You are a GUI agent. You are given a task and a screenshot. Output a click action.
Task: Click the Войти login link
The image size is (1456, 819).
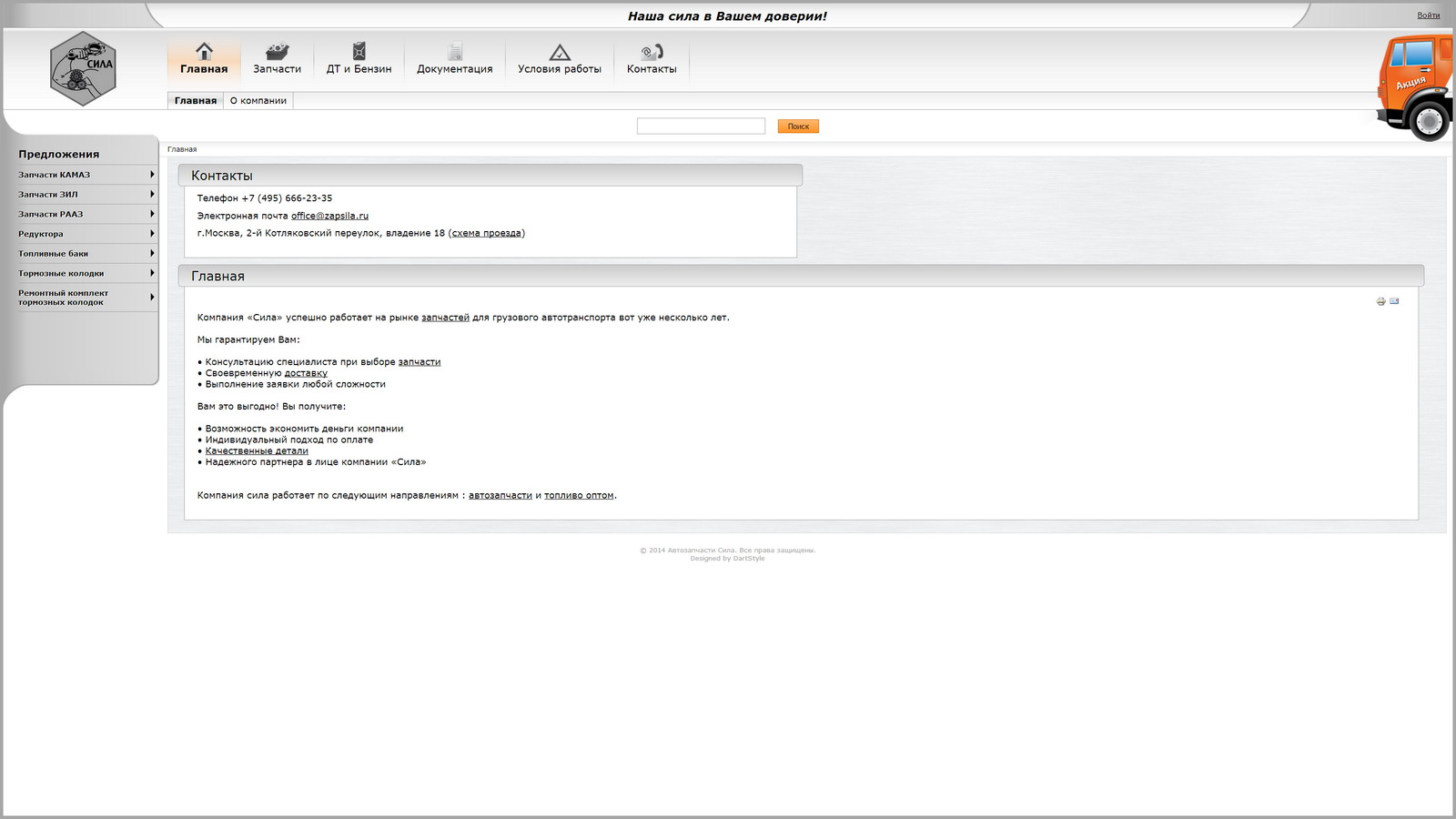[x=1428, y=15]
